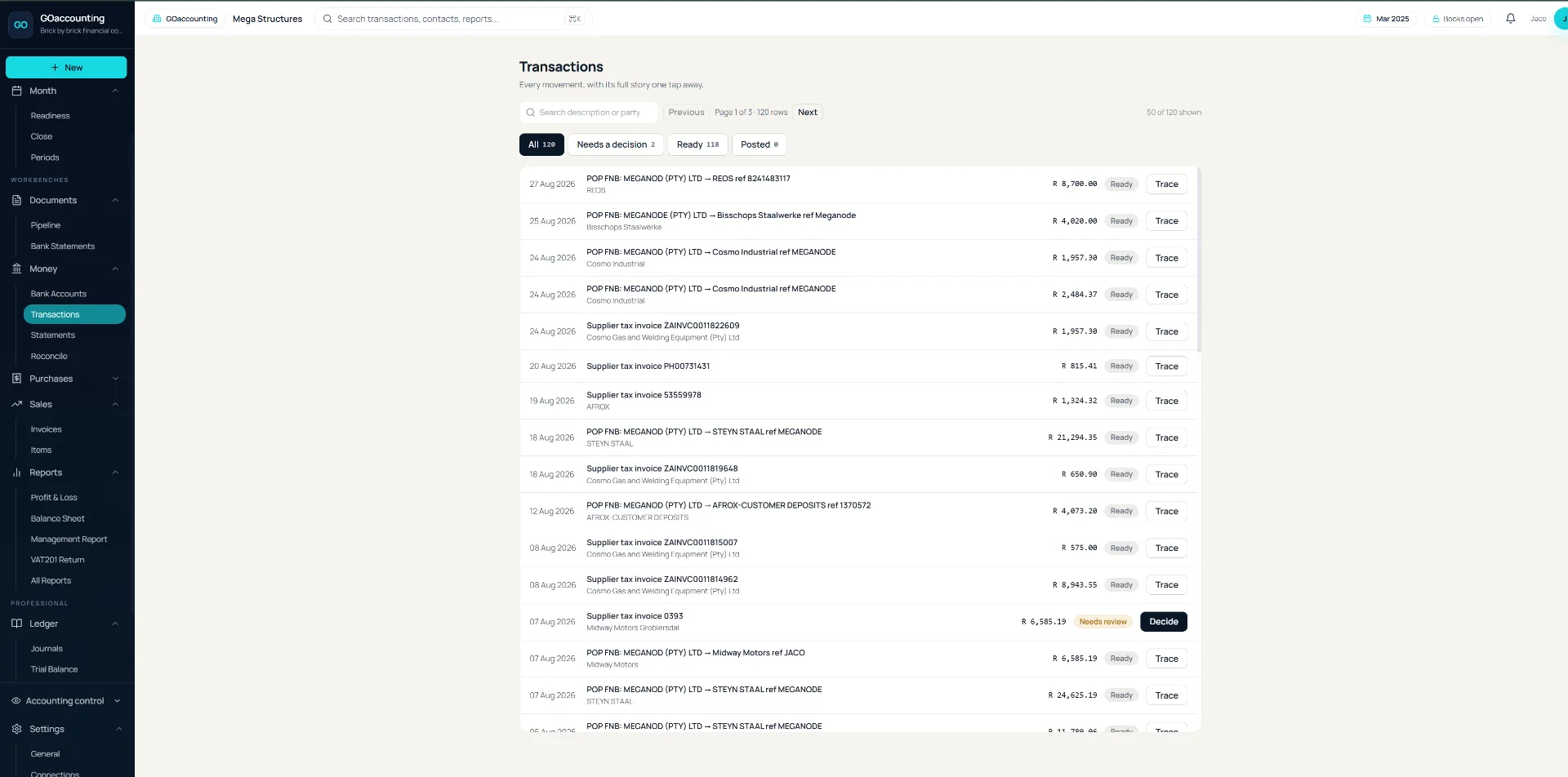This screenshot has width=1568, height=777.
Task: Click the Money bank icon
Action: point(16,269)
